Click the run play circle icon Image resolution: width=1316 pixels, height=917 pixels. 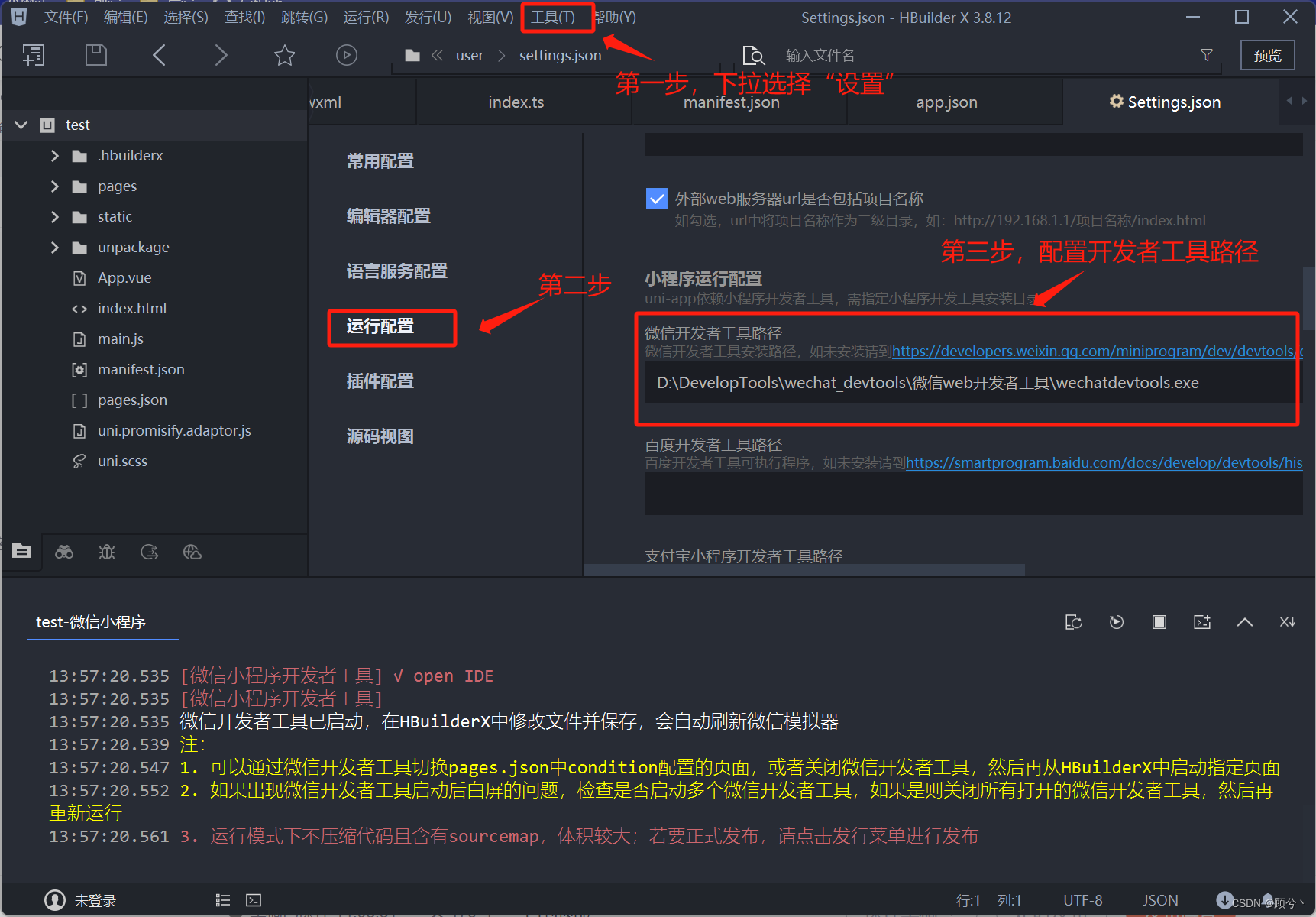point(347,55)
